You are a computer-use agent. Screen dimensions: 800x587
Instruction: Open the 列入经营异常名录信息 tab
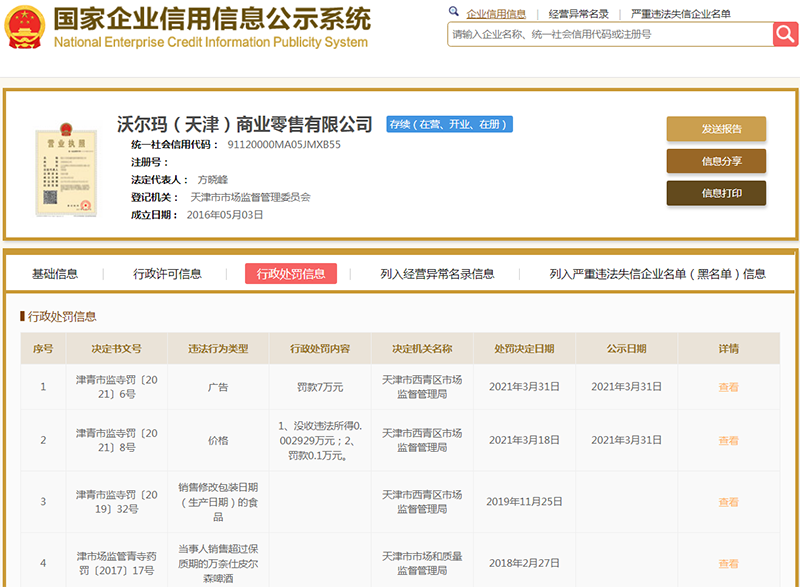[x=437, y=274]
